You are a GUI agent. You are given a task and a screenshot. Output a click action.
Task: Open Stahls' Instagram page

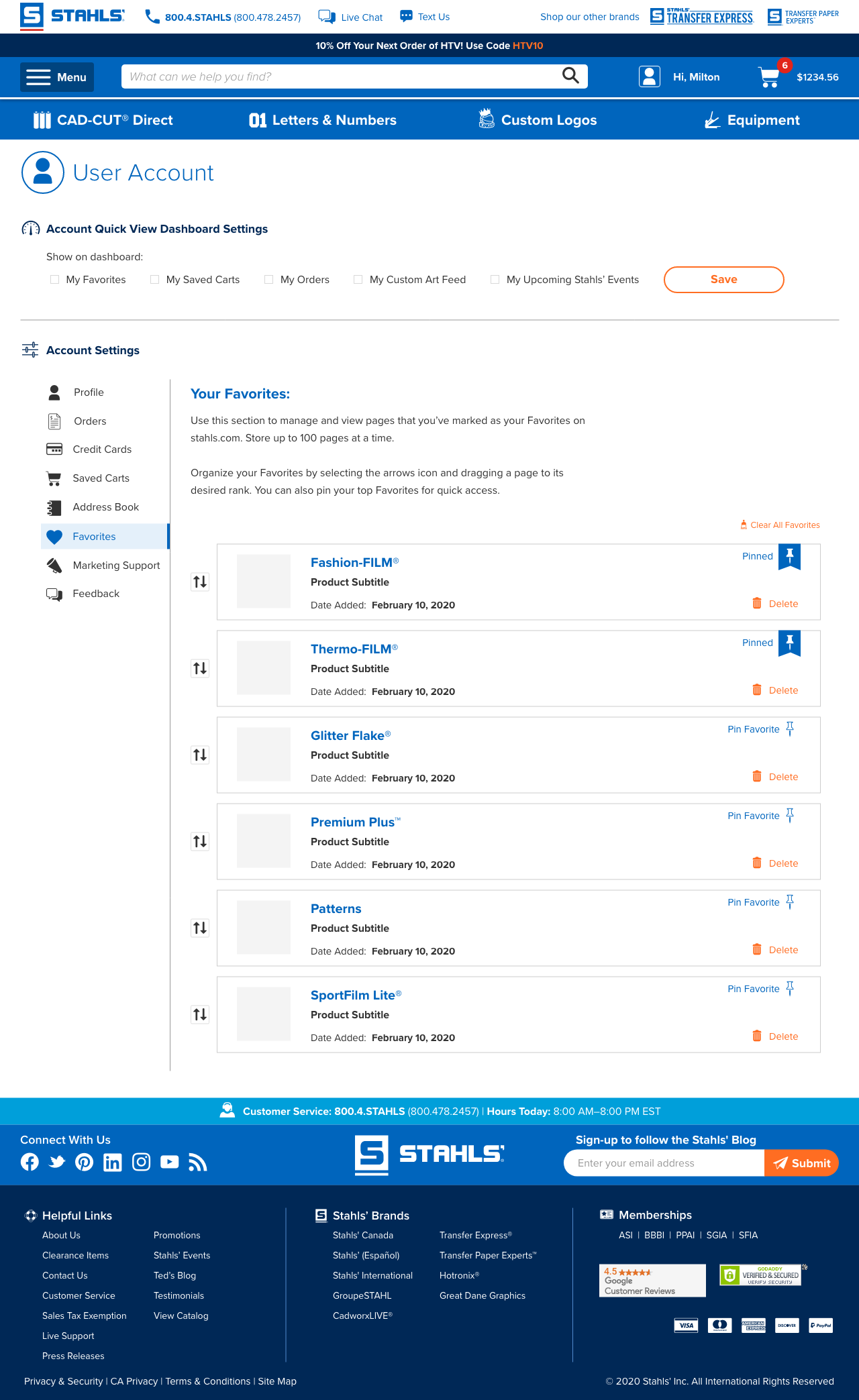[x=141, y=1162]
